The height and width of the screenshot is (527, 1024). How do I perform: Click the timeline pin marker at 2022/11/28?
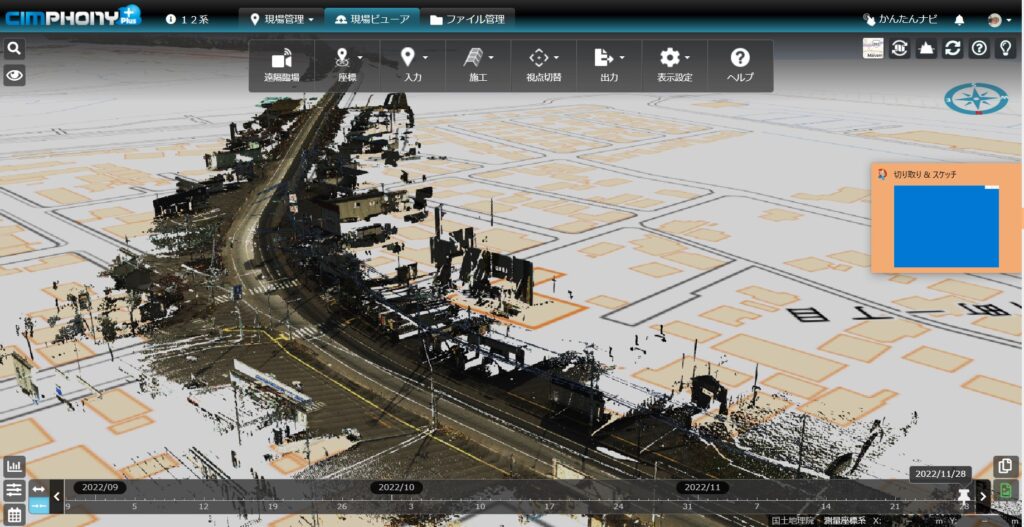[964, 496]
